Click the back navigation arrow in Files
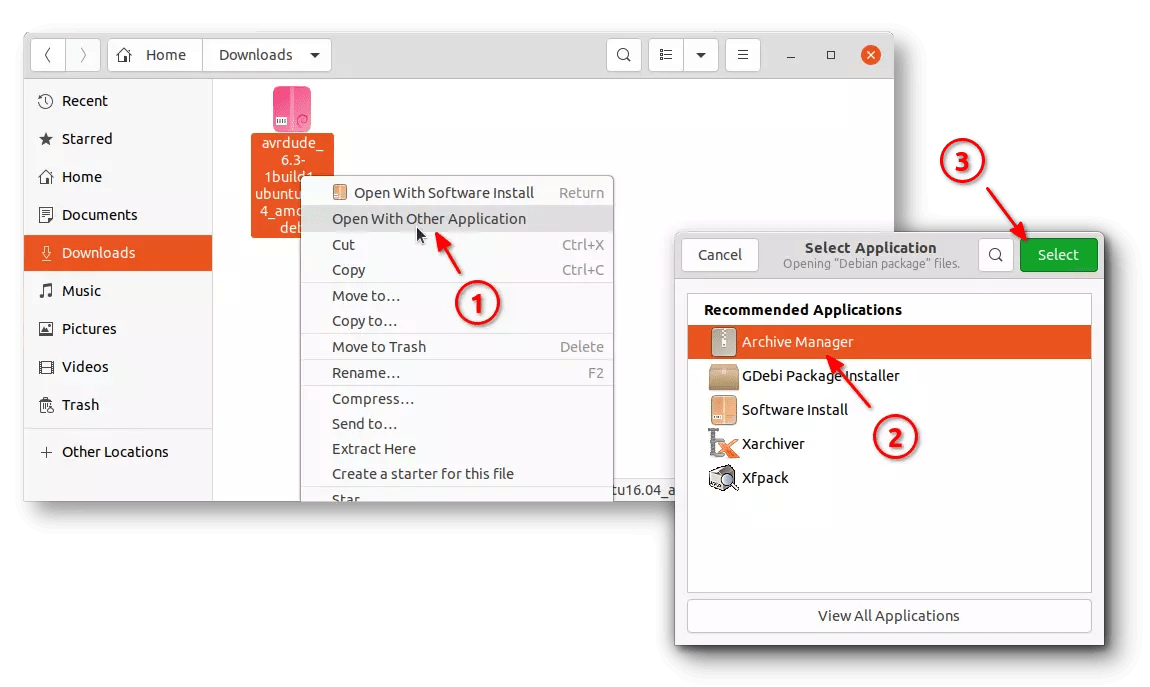This screenshot has height=687, width=1150. [x=48, y=55]
